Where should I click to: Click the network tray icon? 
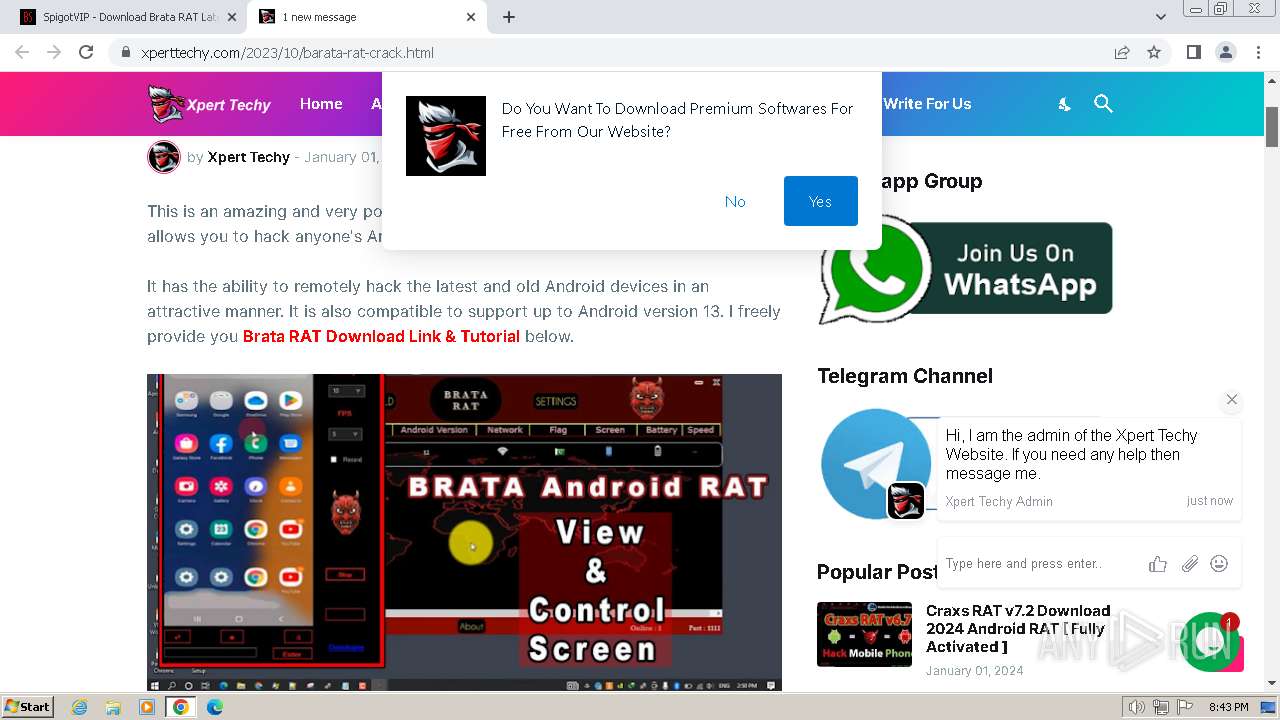point(1161,707)
